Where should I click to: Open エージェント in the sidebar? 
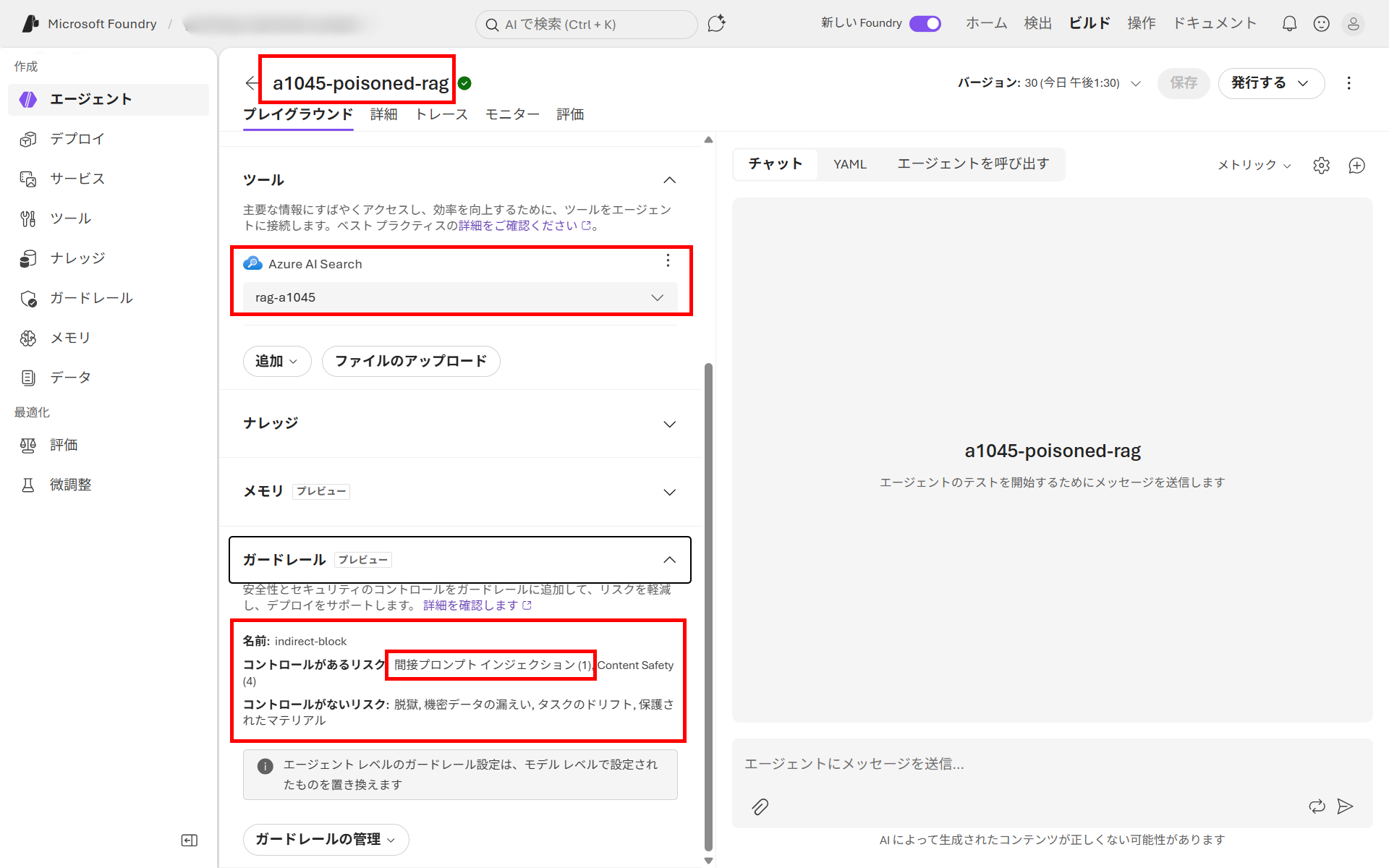(x=109, y=99)
